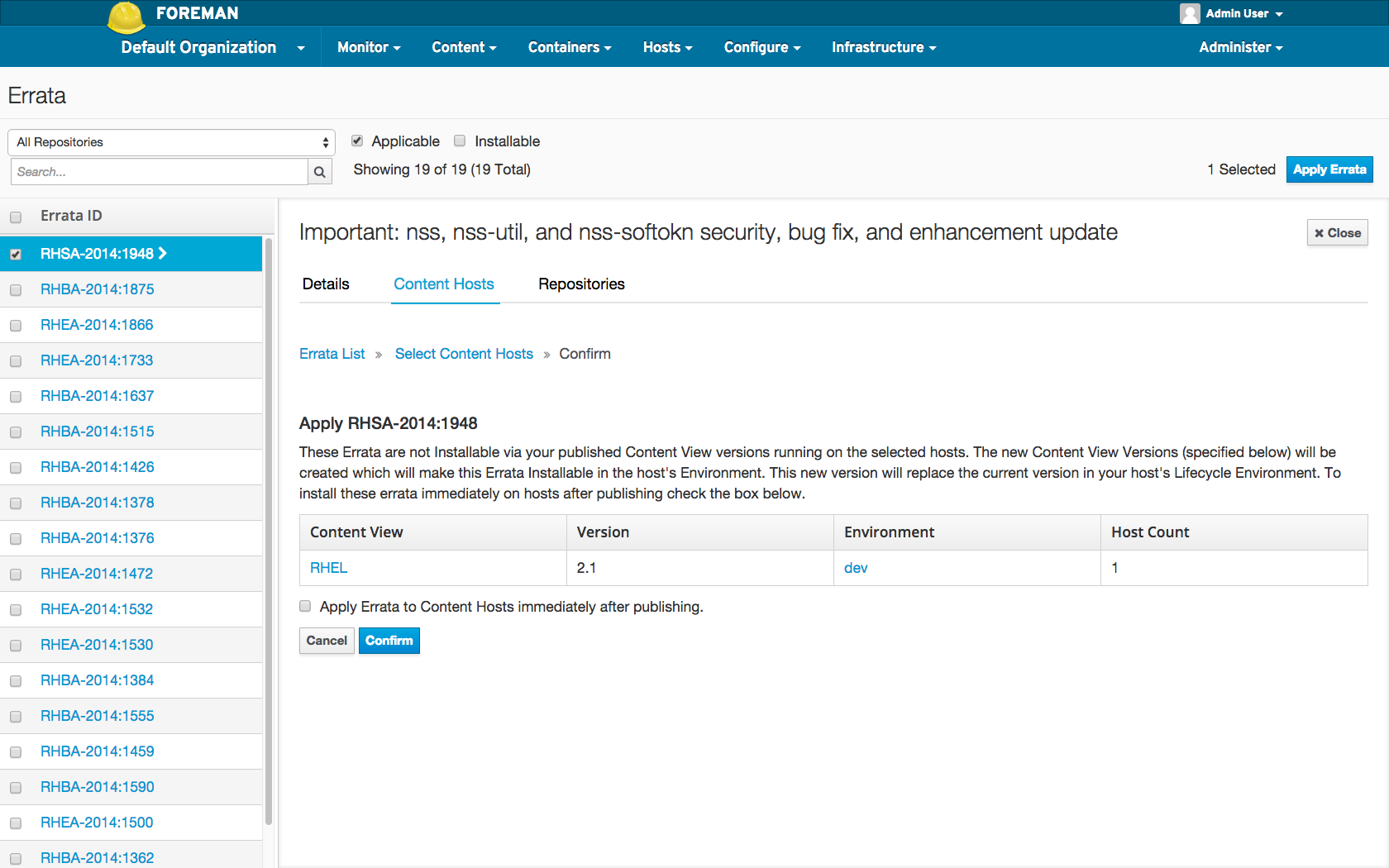Click the Errata ID column header
Viewport: 1389px width, 868px height.
pos(71,216)
